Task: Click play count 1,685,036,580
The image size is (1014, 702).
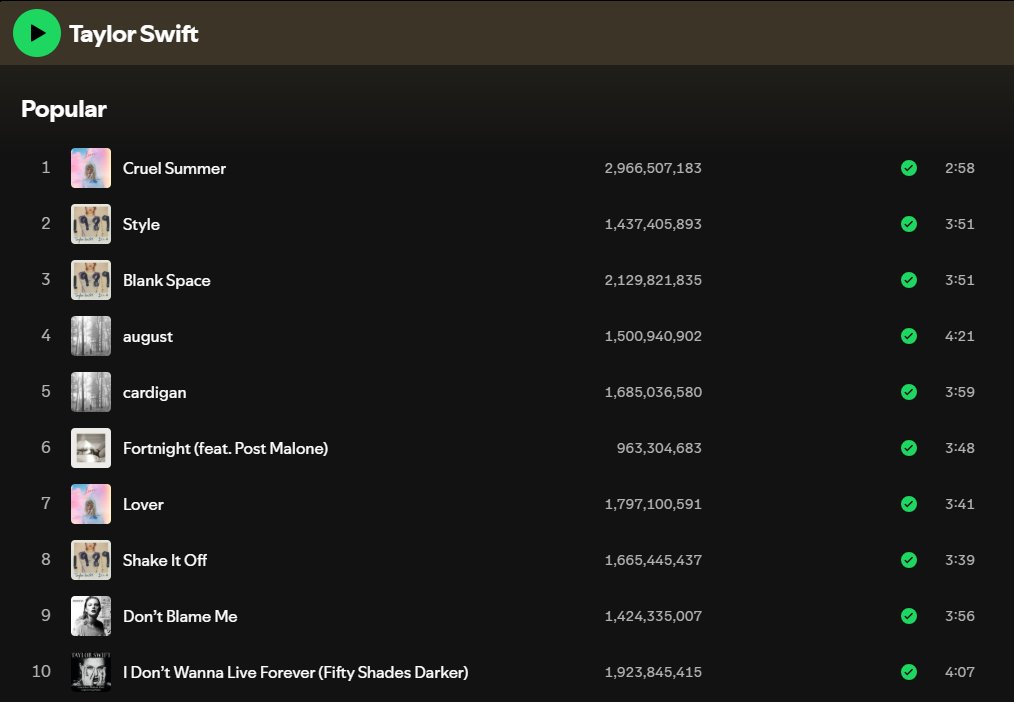Action: pos(653,392)
